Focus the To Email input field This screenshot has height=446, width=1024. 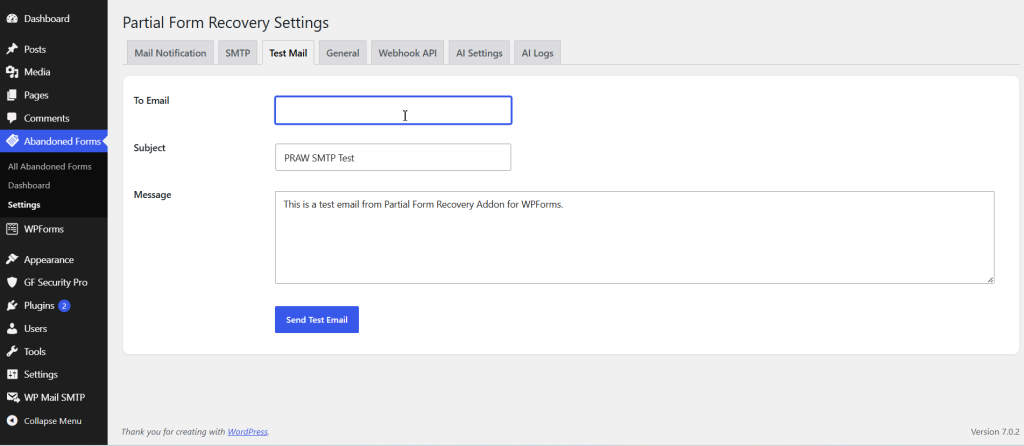click(x=393, y=110)
